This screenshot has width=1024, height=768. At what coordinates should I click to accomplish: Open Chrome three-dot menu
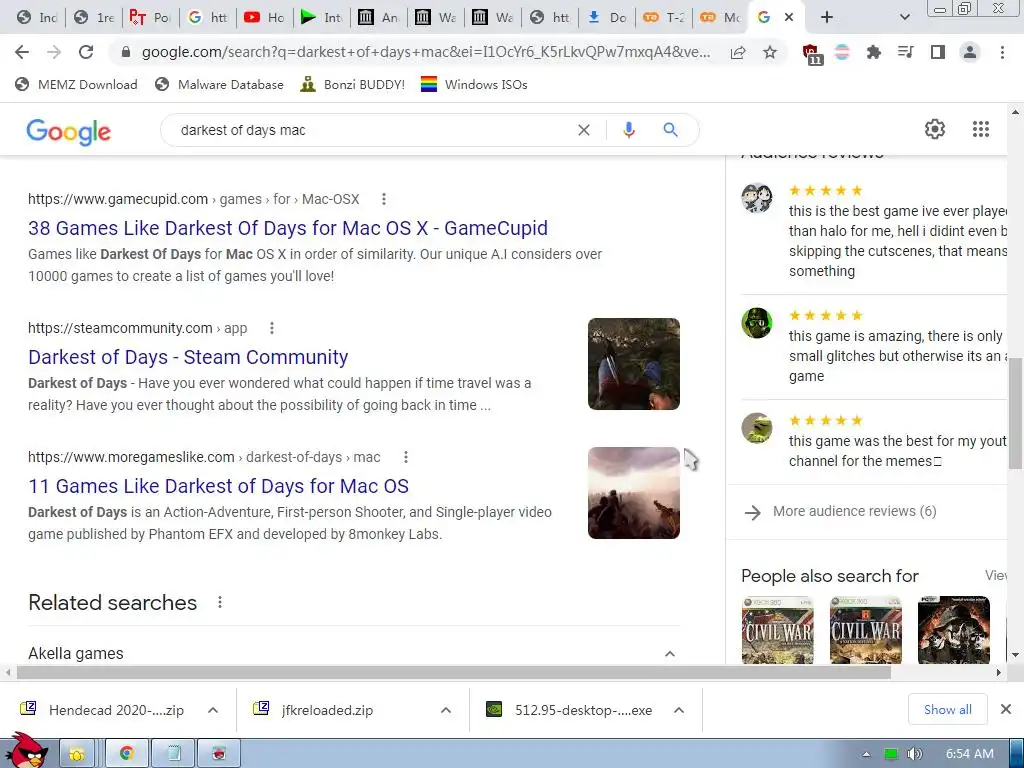(1002, 52)
